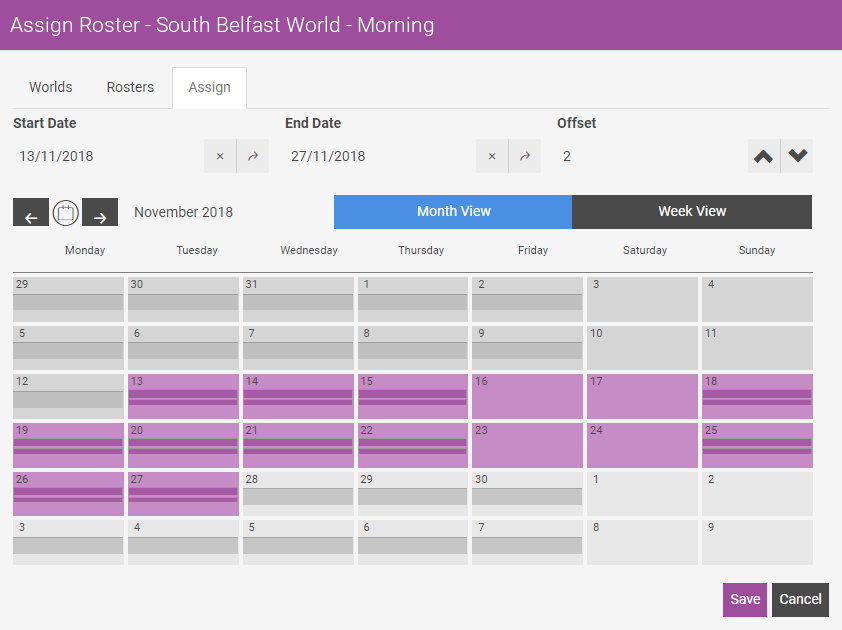Open the Worlds tab
This screenshot has width=842, height=630.
tap(51, 87)
